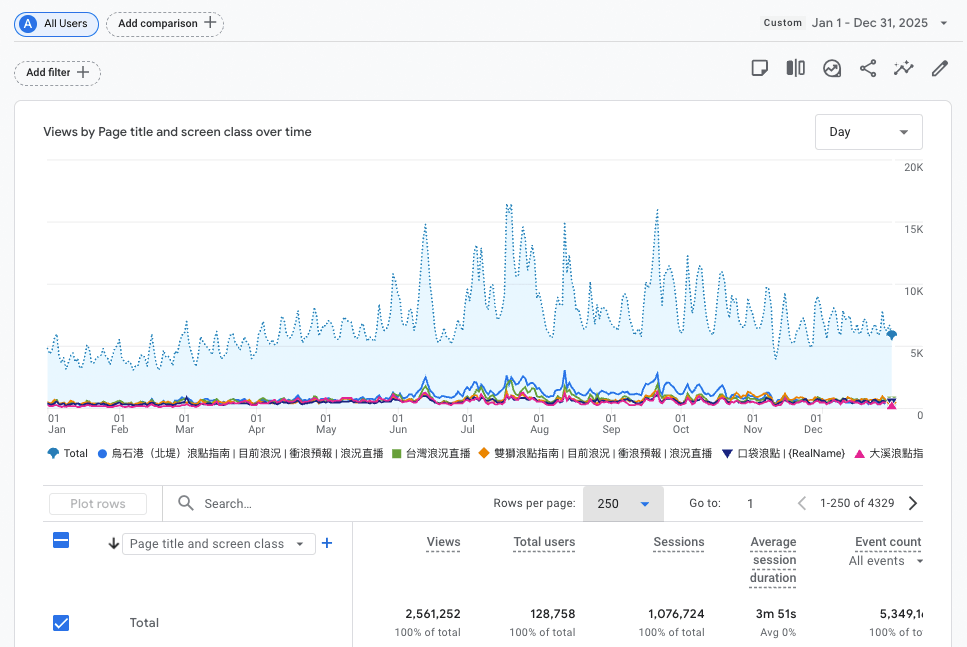Open the Day granularity dropdown
The width and height of the screenshot is (967, 647).
pyautogui.click(x=868, y=131)
